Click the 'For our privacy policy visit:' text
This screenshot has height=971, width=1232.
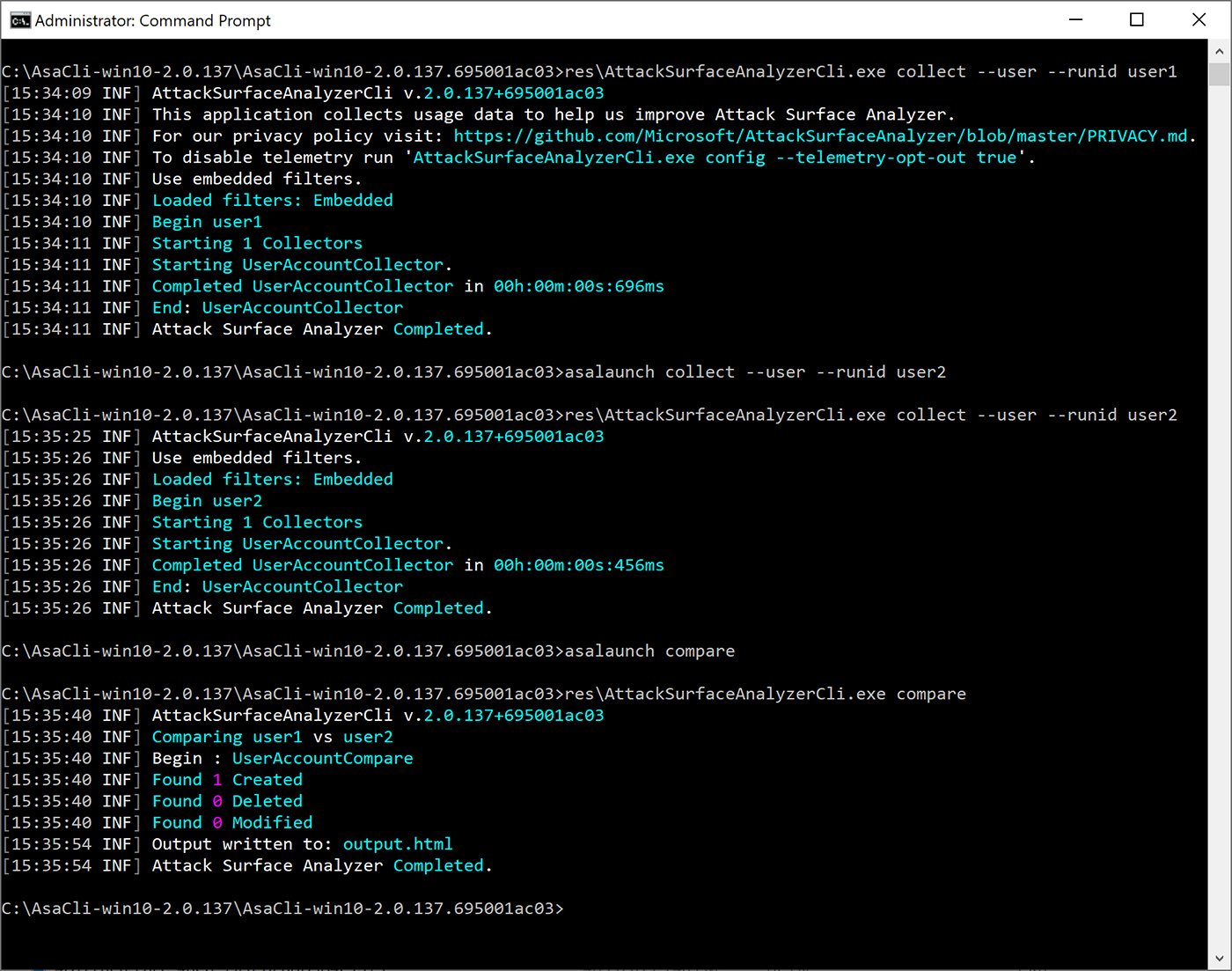pyautogui.click(x=297, y=136)
